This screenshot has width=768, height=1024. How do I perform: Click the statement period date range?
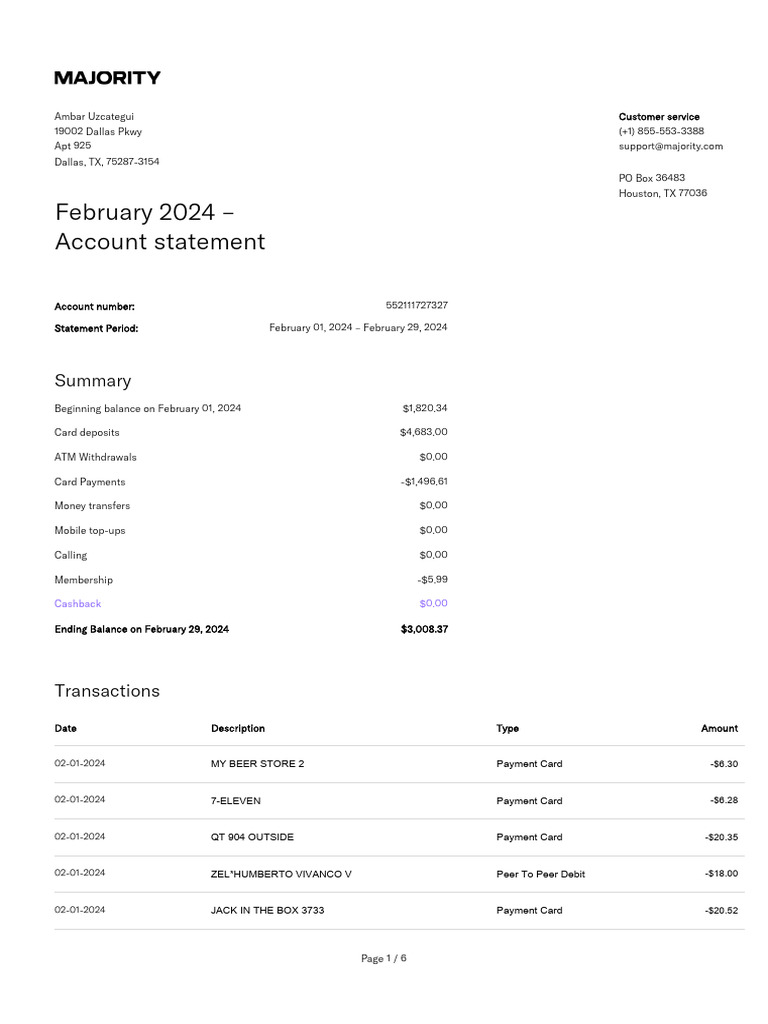(x=358, y=327)
